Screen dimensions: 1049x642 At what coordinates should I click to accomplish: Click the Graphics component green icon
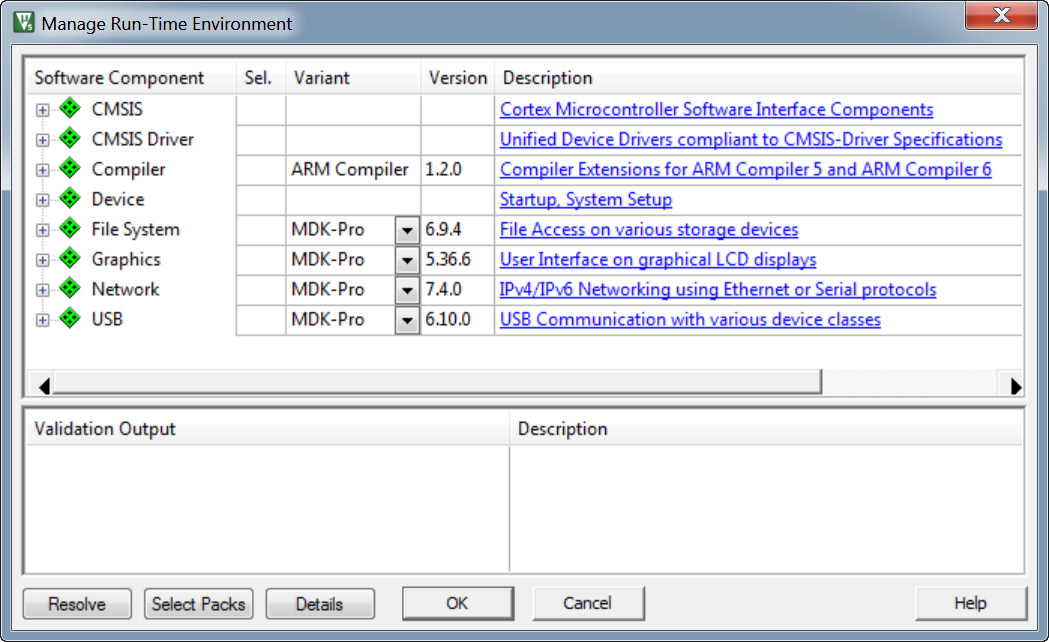69,259
